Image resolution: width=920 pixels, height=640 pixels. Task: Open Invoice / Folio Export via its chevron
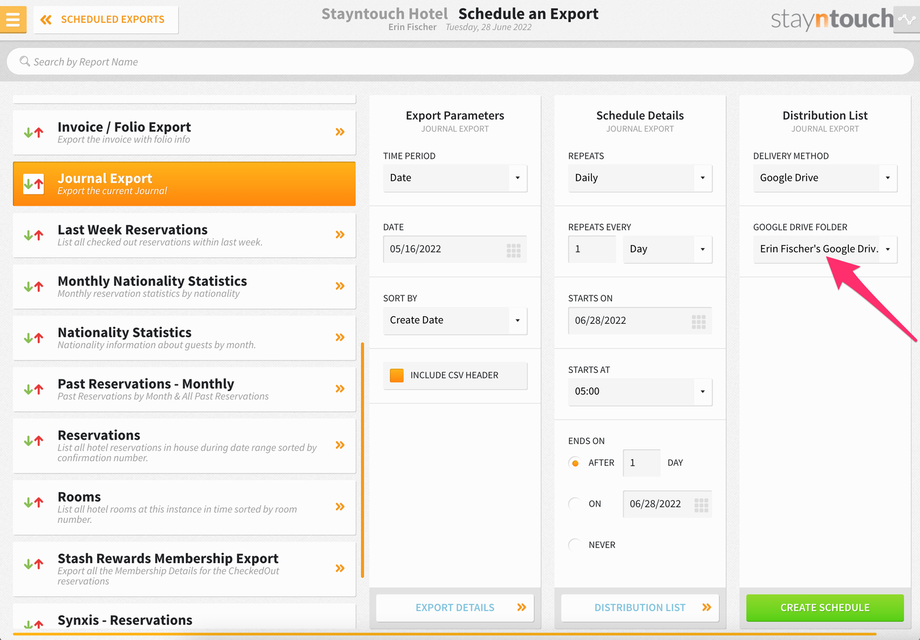point(340,132)
